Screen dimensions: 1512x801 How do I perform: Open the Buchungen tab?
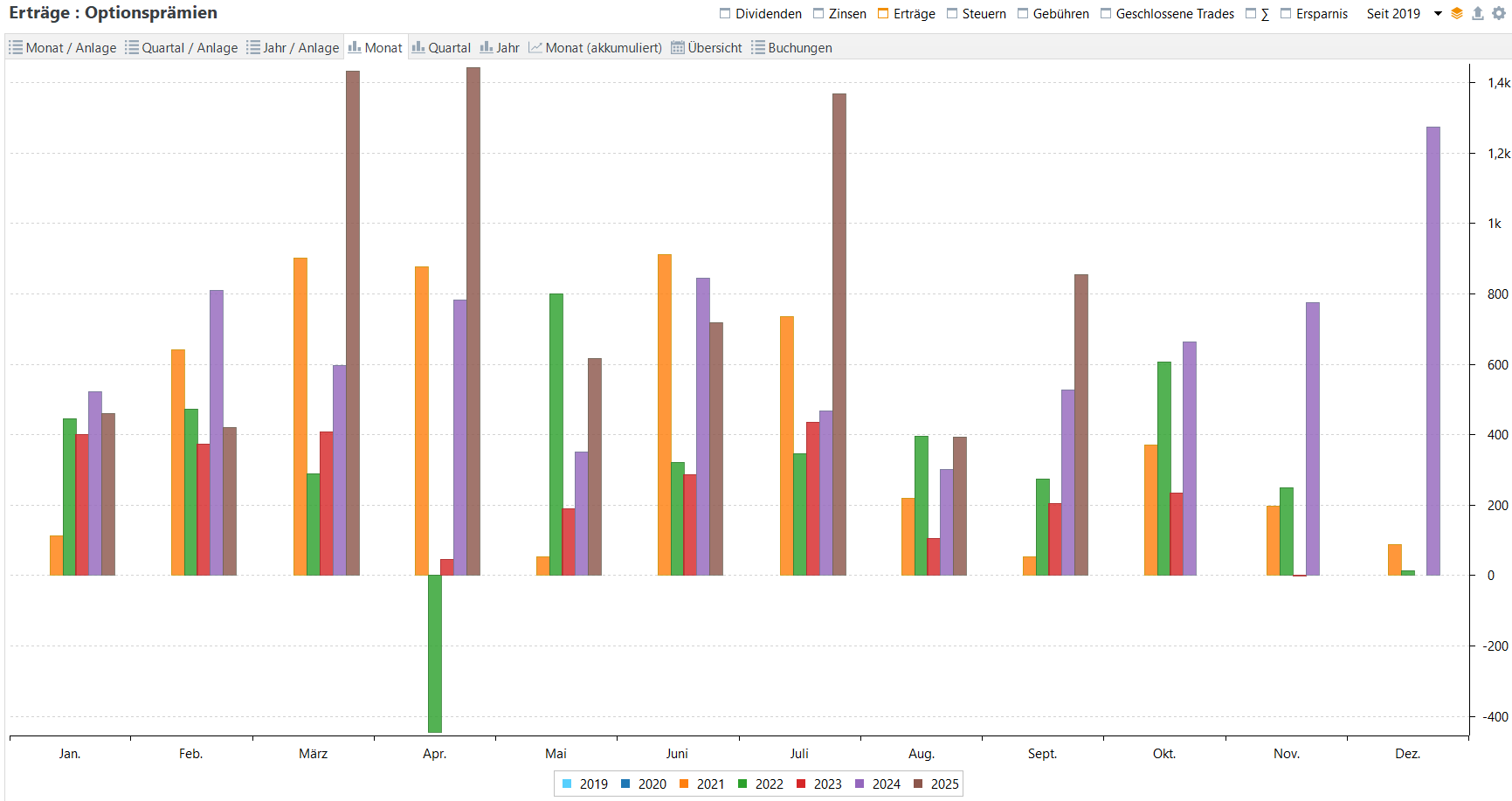791,48
